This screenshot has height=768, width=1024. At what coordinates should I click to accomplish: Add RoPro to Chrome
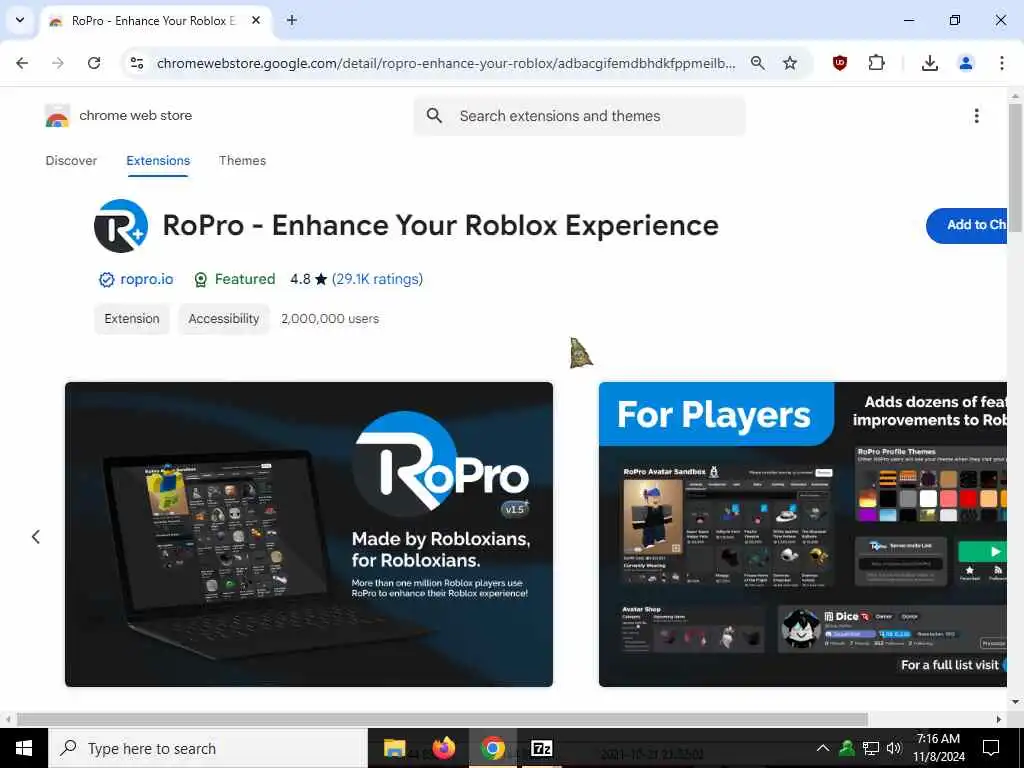click(x=967, y=225)
